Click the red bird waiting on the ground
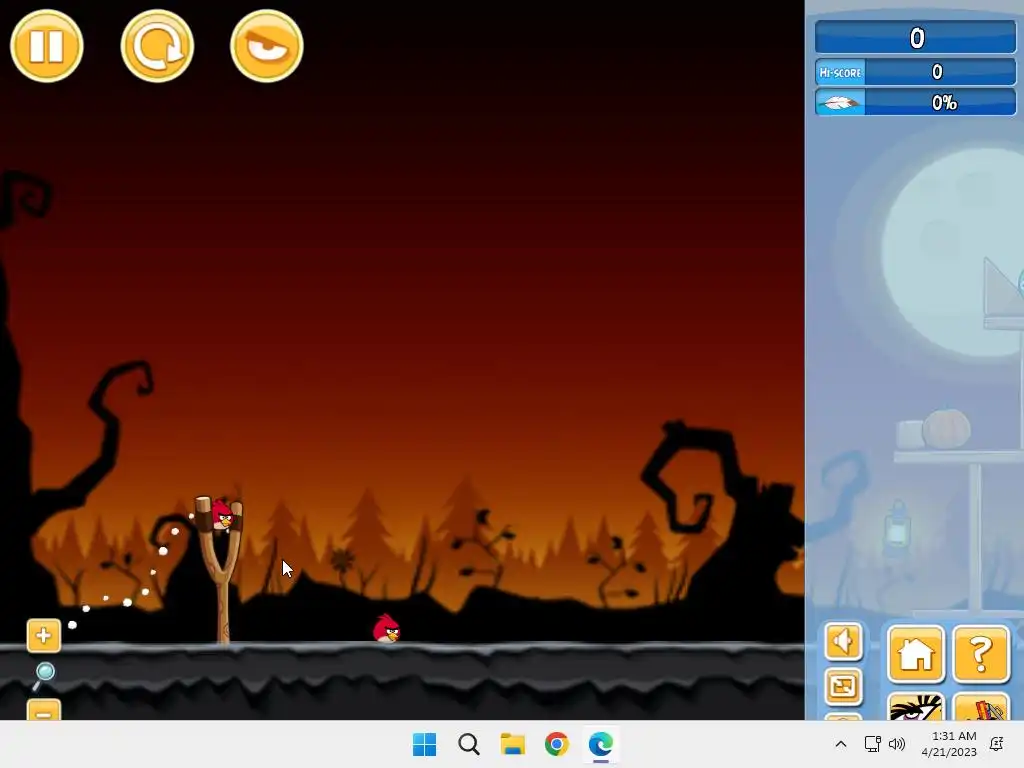1024x768 pixels. click(x=386, y=628)
